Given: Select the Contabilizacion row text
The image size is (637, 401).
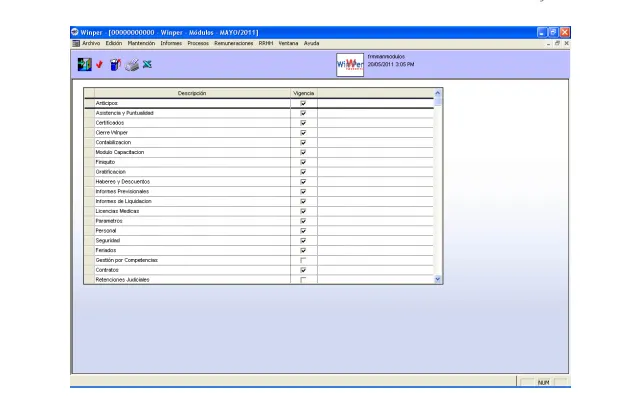Looking at the screenshot, I should 113,142.
